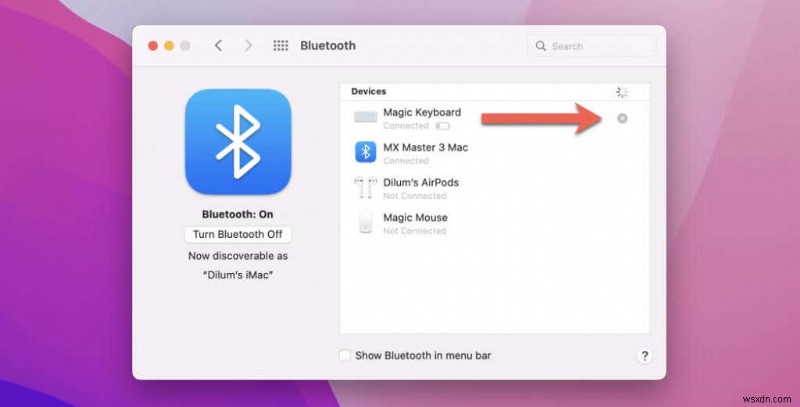Click the MX Master 3 Mac Bluetooth icon
Image resolution: width=800 pixels, height=407 pixels.
pyautogui.click(x=365, y=152)
